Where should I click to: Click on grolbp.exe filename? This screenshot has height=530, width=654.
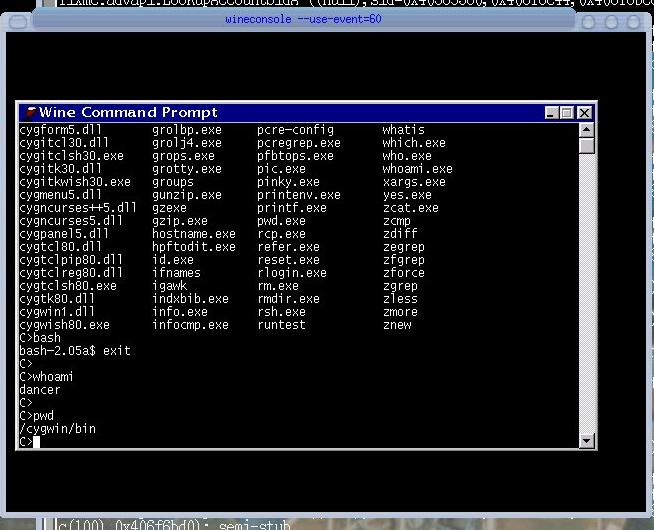click(187, 130)
